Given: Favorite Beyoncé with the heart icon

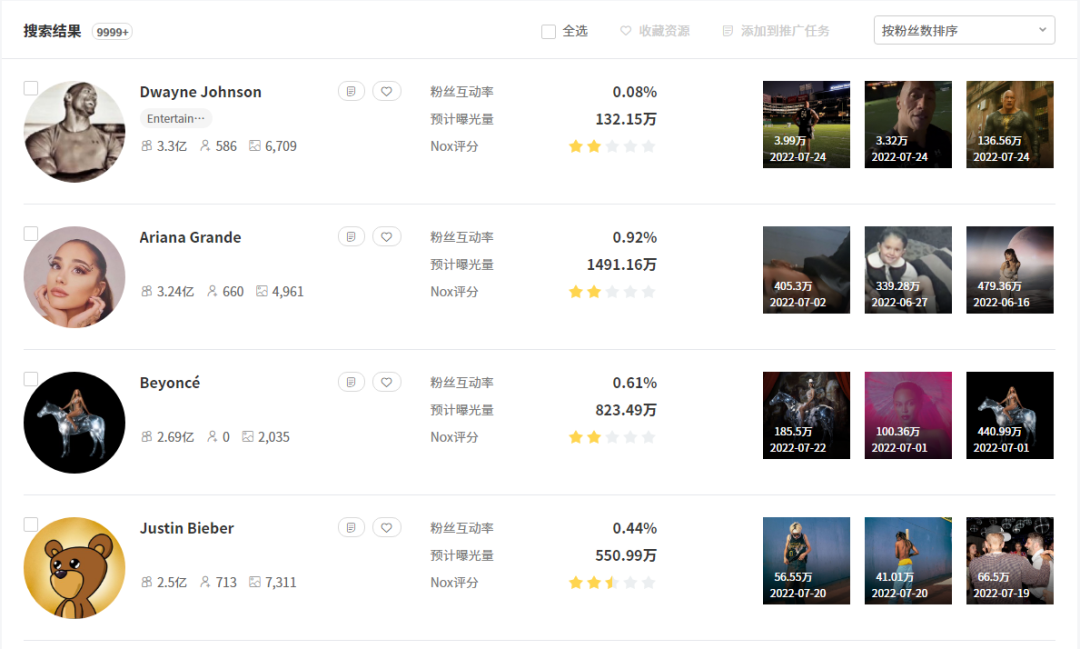Looking at the screenshot, I should (x=386, y=382).
